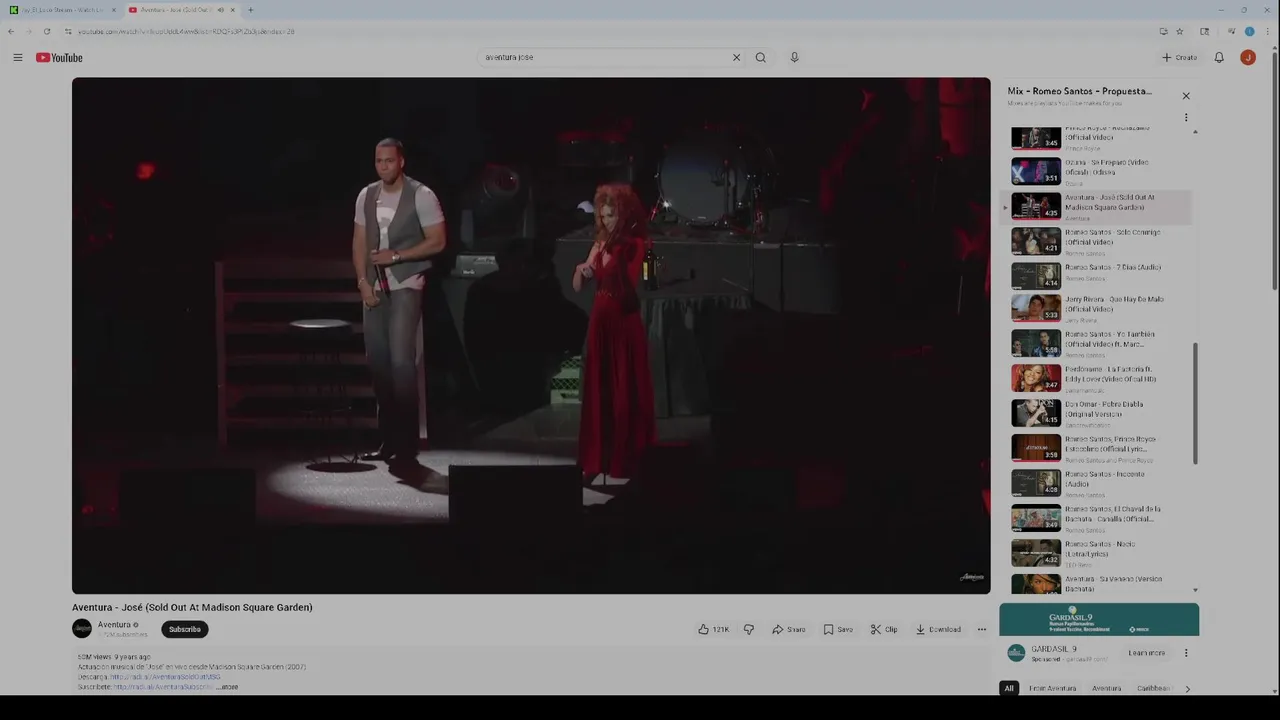The width and height of the screenshot is (1280, 720).
Task: Play Romeo Santos - Solo Conmigo
Action: pos(1098,241)
